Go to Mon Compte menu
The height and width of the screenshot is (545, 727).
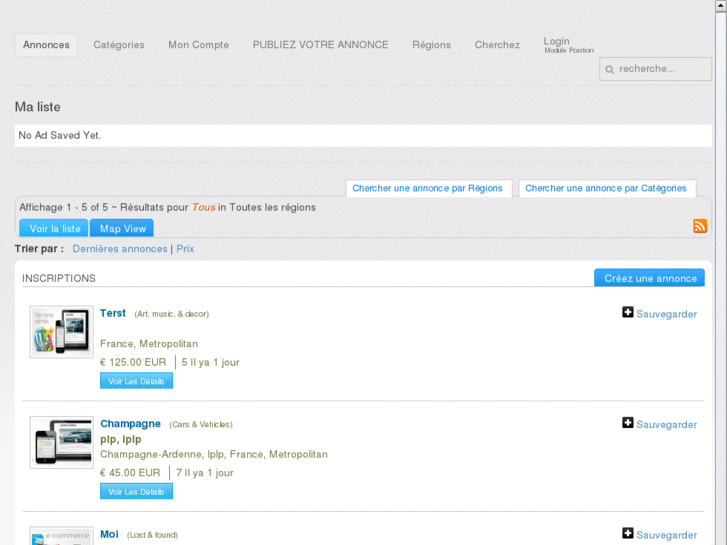(x=198, y=45)
